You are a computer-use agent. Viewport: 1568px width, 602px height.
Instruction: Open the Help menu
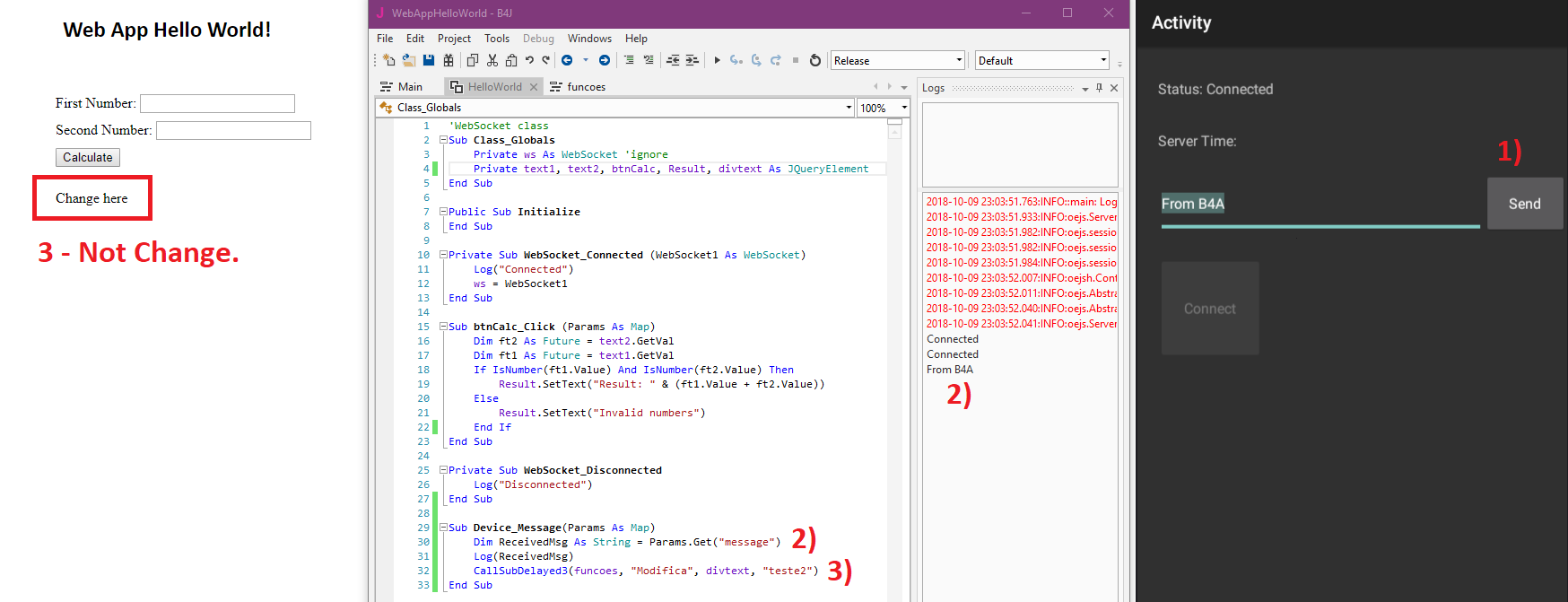(636, 39)
